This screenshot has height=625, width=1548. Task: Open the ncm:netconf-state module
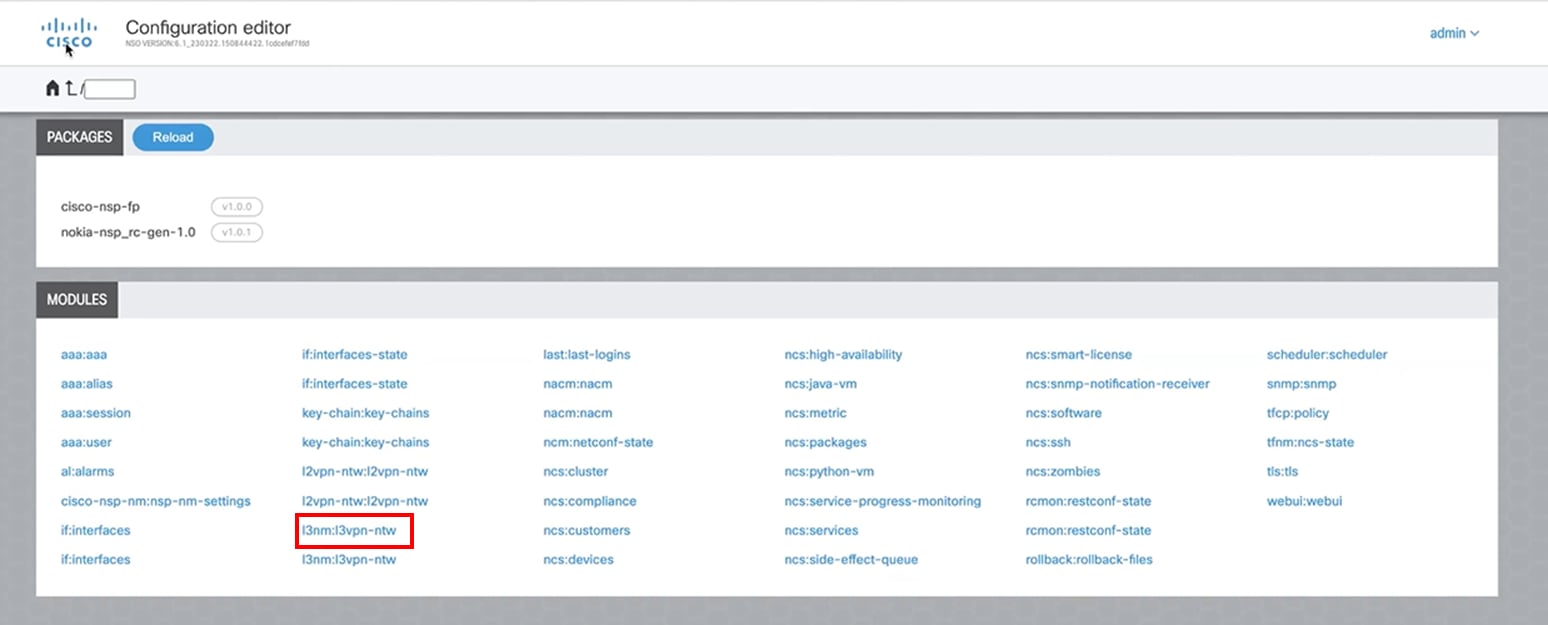pos(598,442)
